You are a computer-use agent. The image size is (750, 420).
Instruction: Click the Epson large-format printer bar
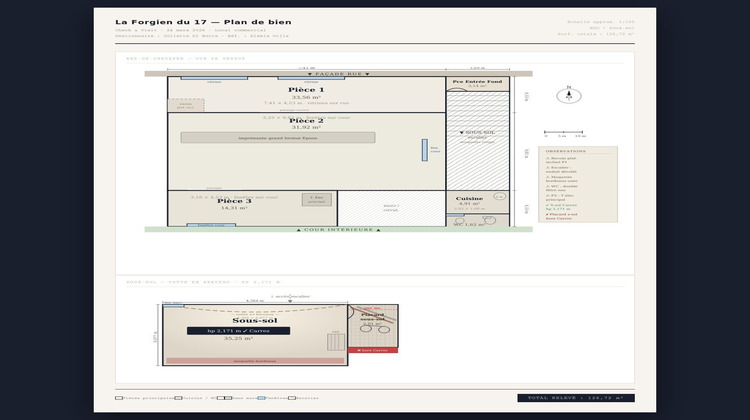tap(278, 138)
